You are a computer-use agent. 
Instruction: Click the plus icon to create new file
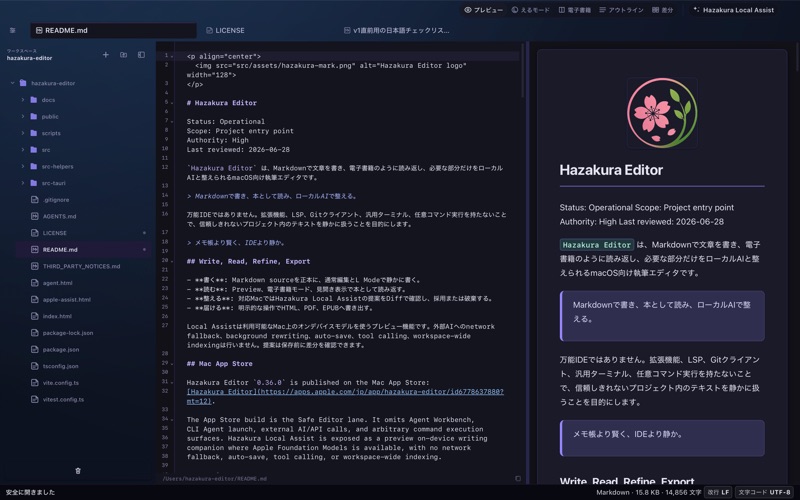106,55
